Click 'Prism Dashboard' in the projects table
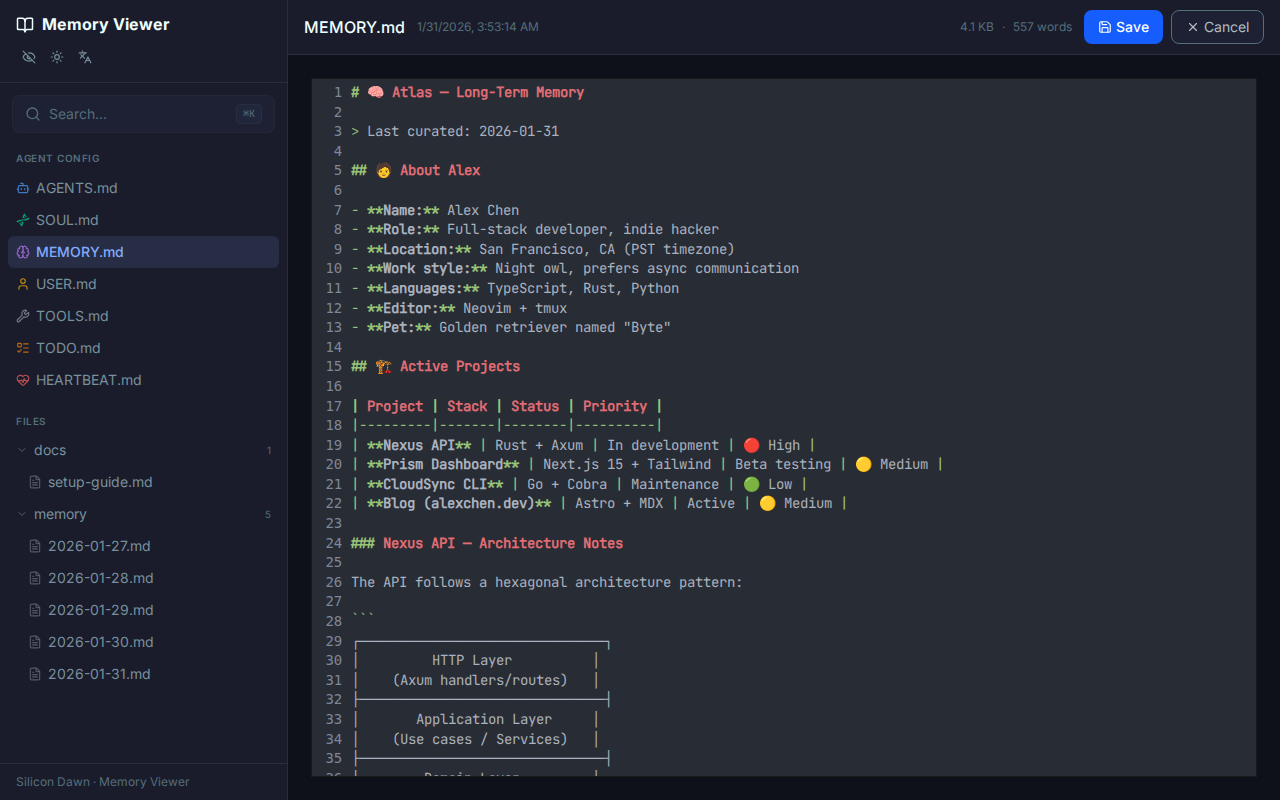The height and width of the screenshot is (800, 1280). click(x=443, y=464)
